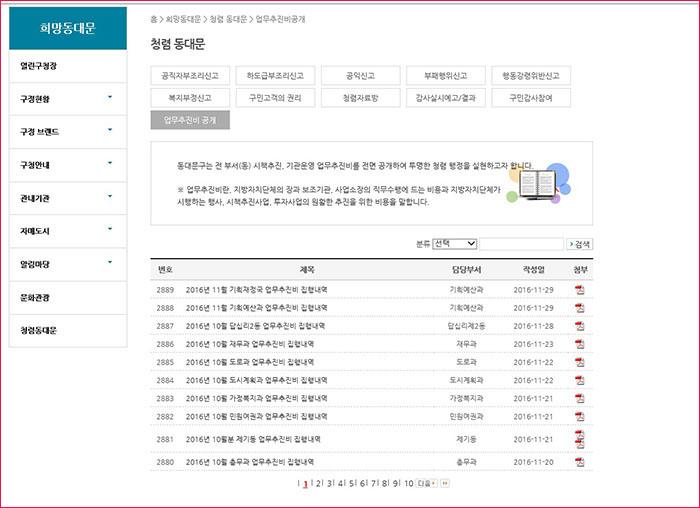Expand the 알림마당 sidebar arrow
Screen dimensions: 700x508
click(x=110, y=262)
